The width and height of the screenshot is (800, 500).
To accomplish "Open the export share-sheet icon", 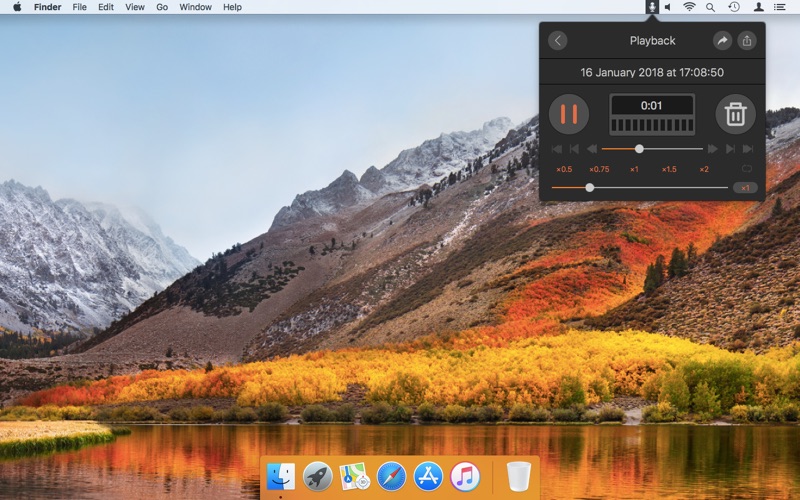I will point(747,41).
